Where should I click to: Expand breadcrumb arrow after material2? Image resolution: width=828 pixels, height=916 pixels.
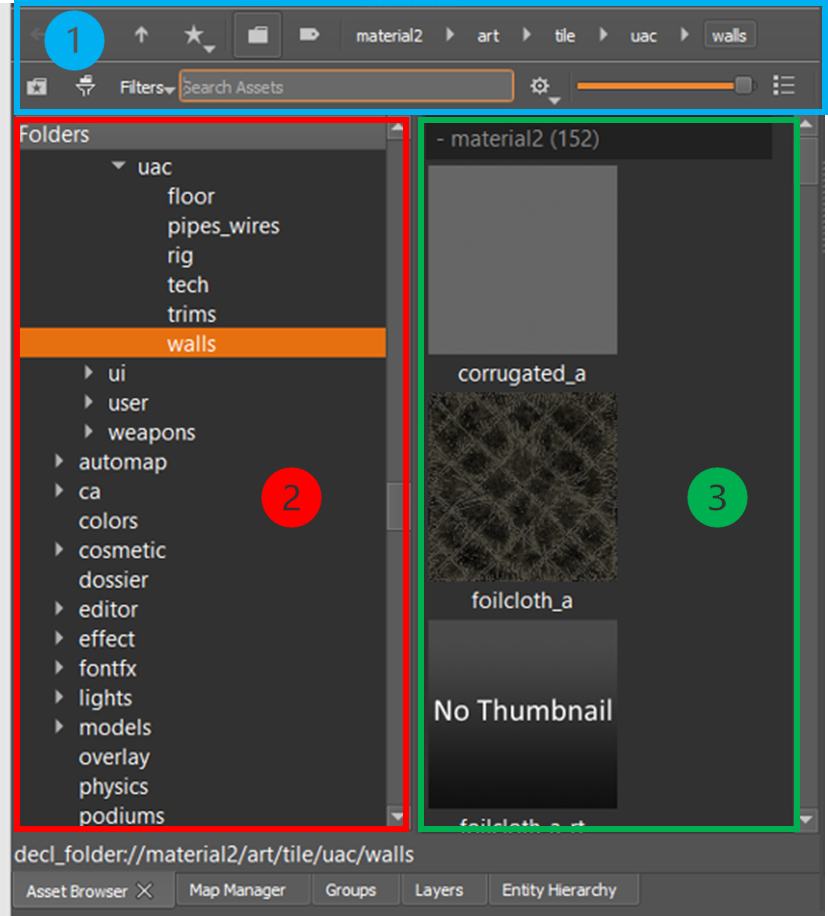(450, 35)
